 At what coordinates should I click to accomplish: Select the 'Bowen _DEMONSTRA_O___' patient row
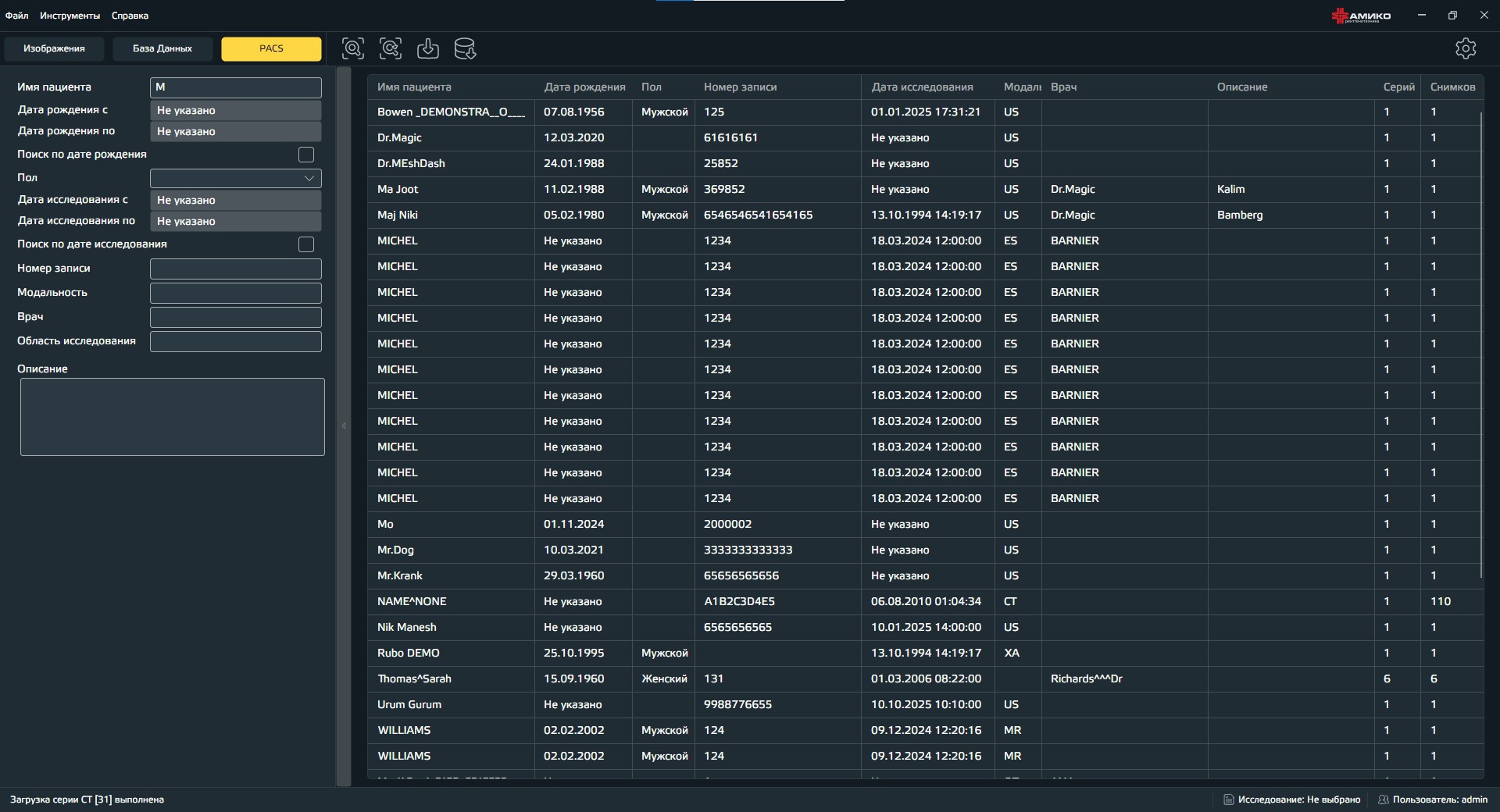coord(925,112)
